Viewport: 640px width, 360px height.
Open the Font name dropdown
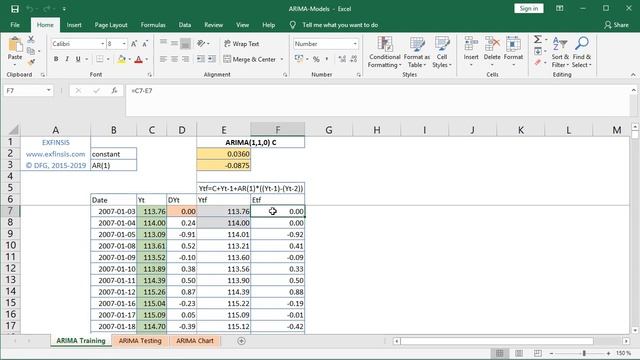point(102,44)
